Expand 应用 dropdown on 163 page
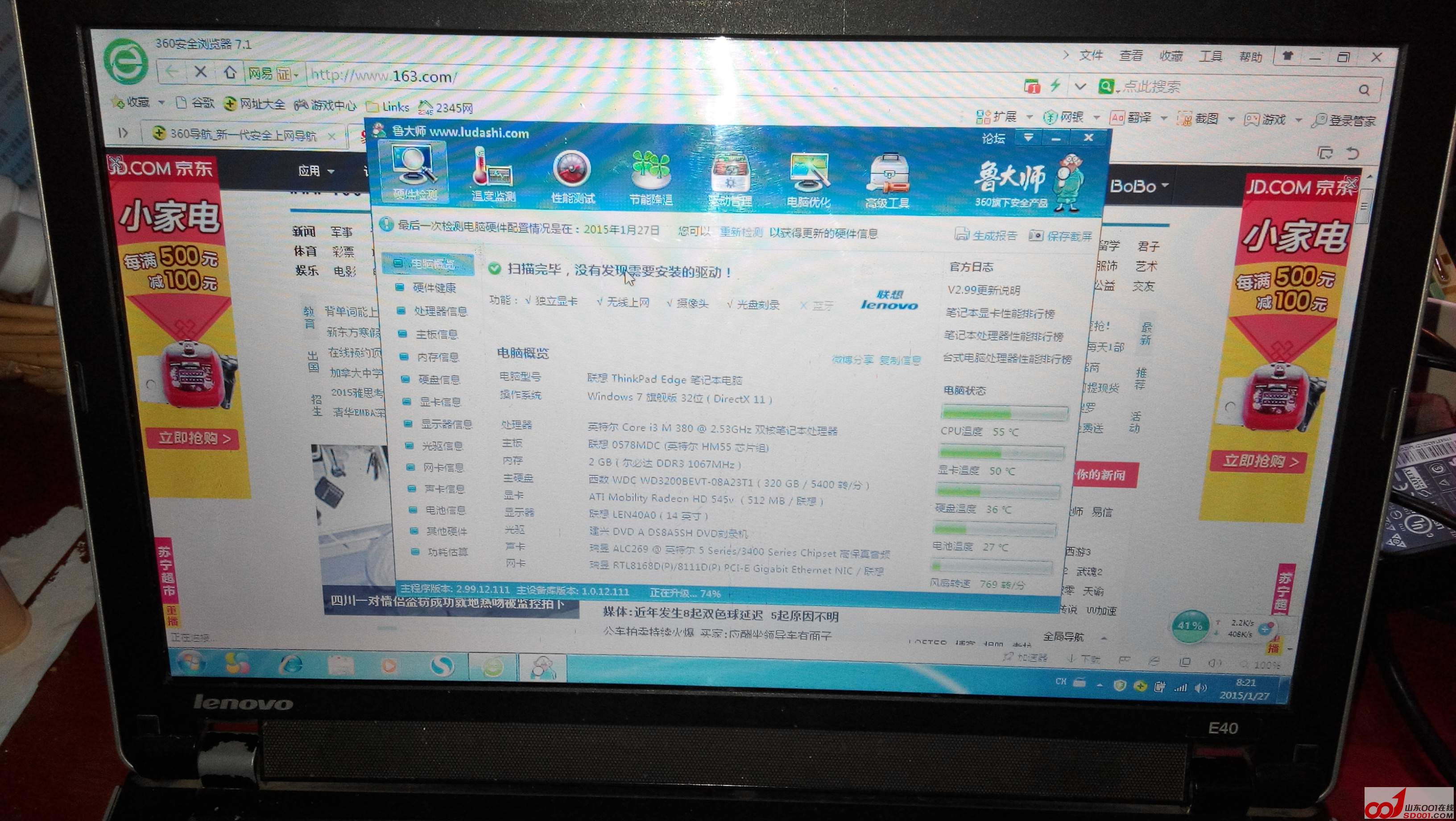 tap(331, 171)
